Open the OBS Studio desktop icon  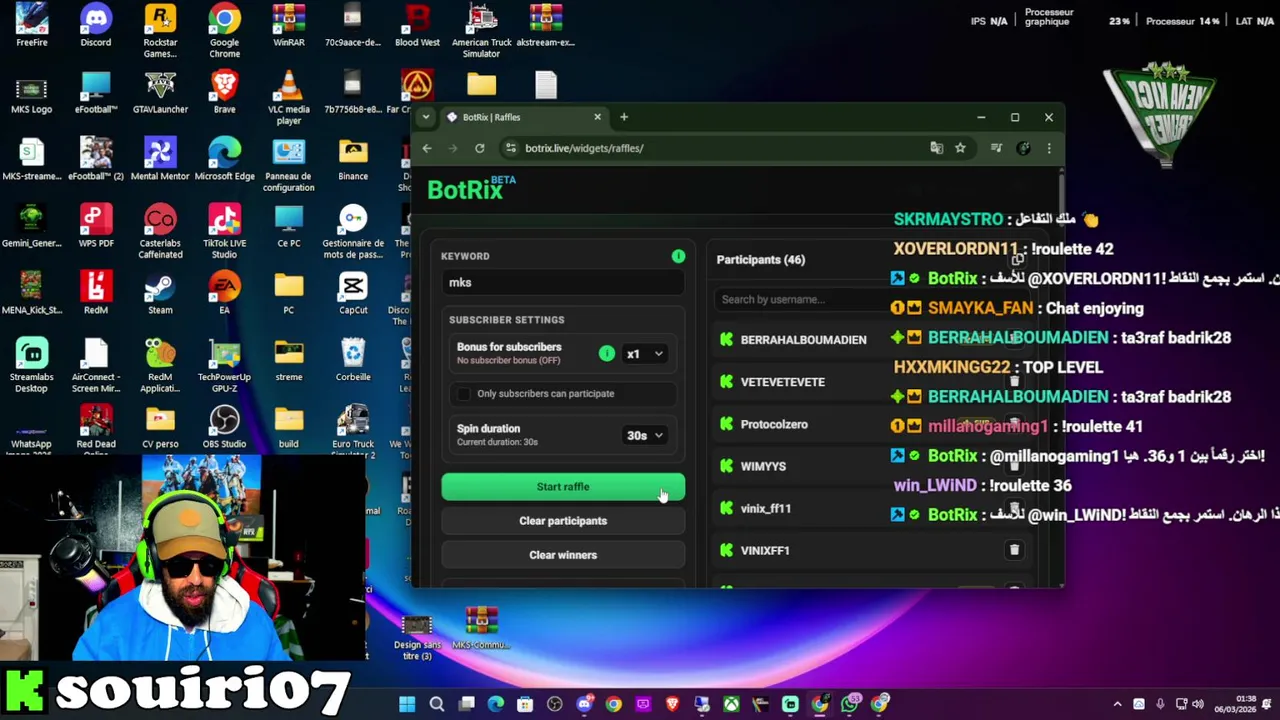224,427
